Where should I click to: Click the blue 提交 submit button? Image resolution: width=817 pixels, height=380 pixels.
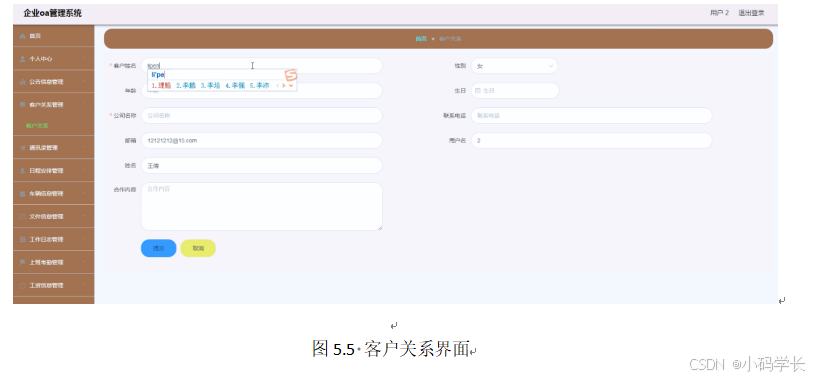[158, 249]
